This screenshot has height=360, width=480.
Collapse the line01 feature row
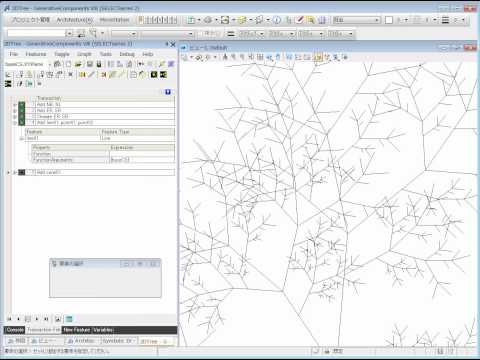pos(22,138)
